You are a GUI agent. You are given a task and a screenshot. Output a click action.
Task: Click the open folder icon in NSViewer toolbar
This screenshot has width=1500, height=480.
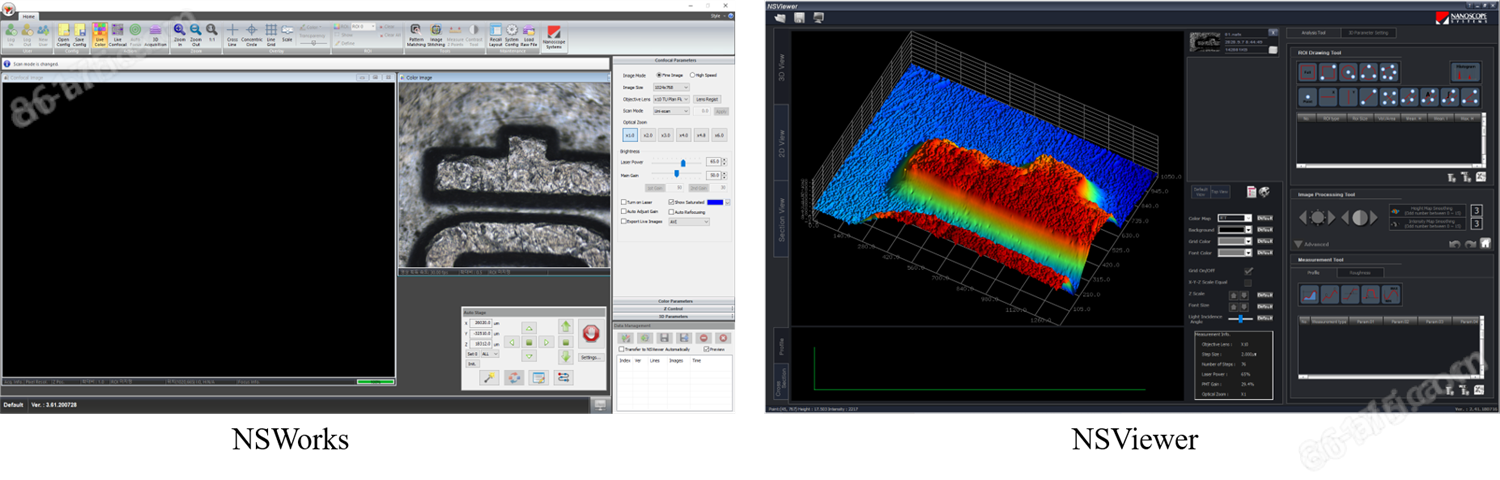tap(780, 18)
